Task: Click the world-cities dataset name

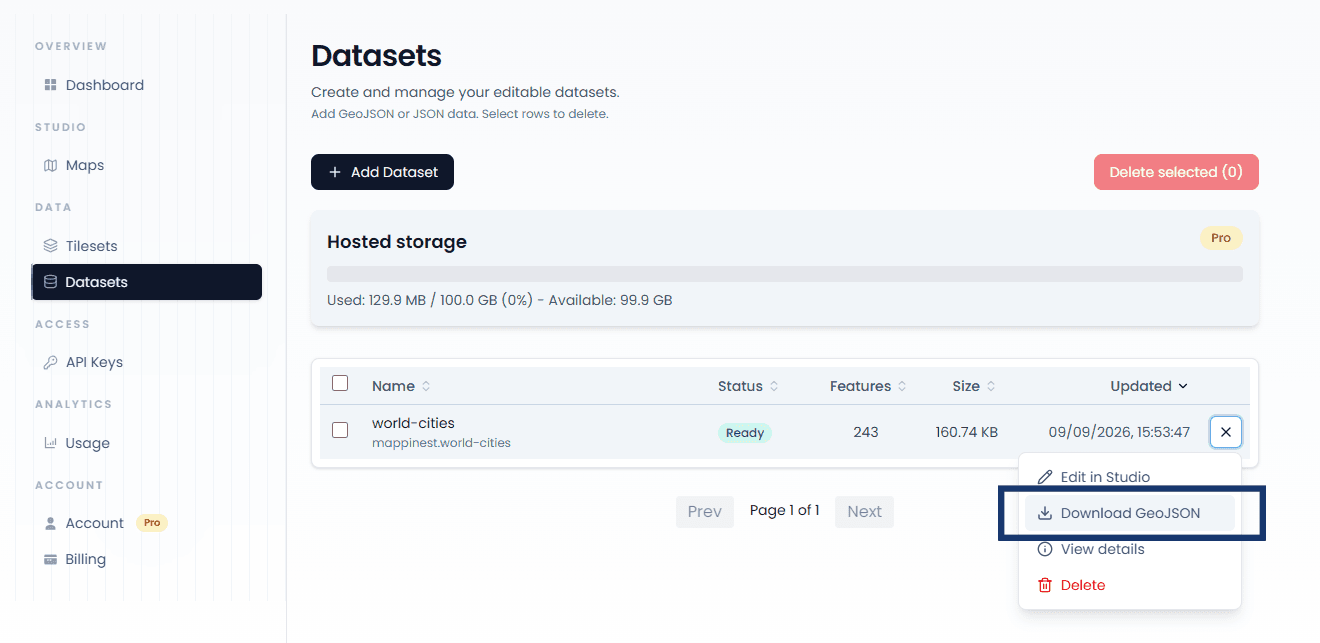Action: [x=413, y=423]
